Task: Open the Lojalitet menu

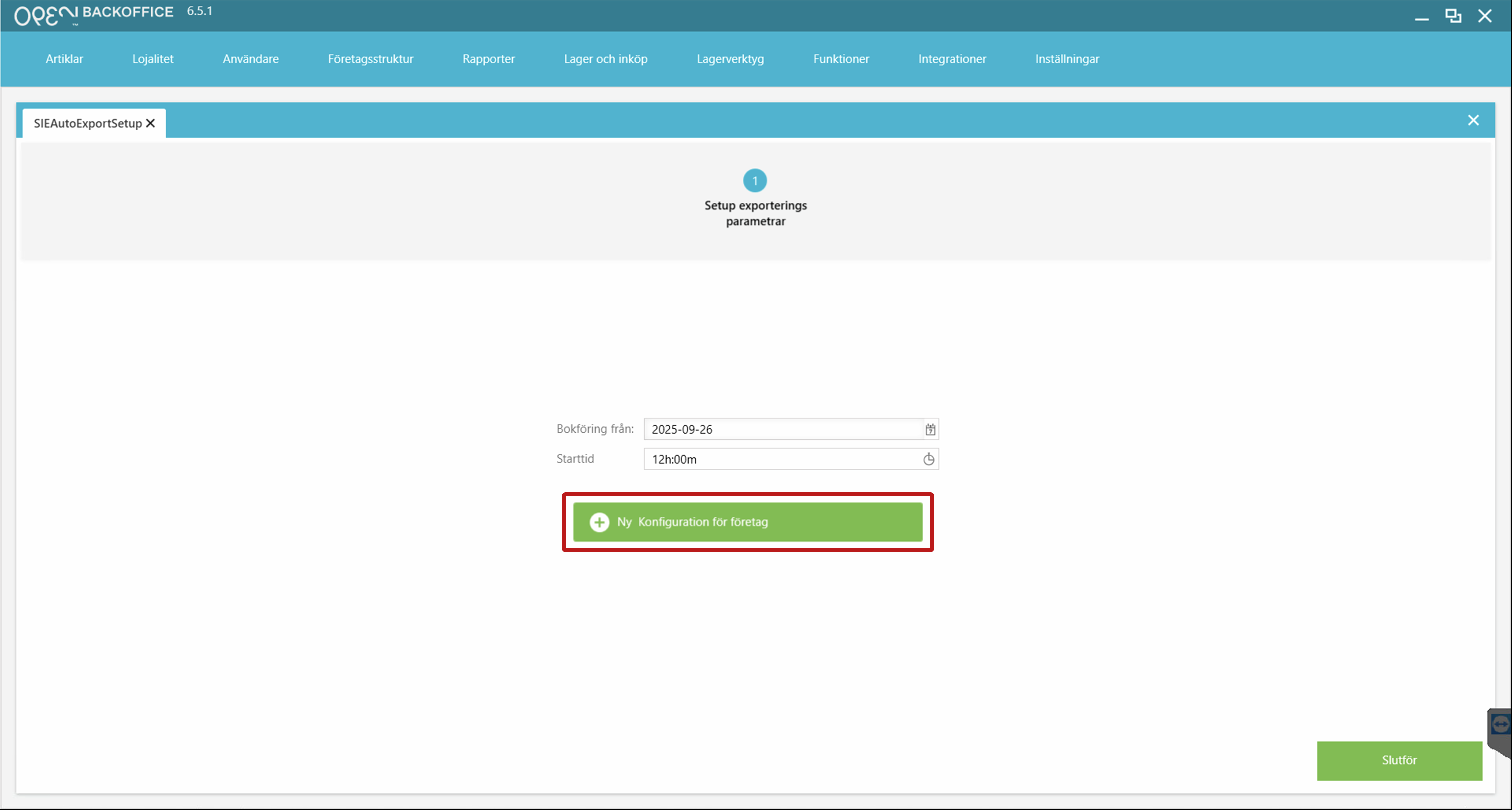Action: coord(152,59)
